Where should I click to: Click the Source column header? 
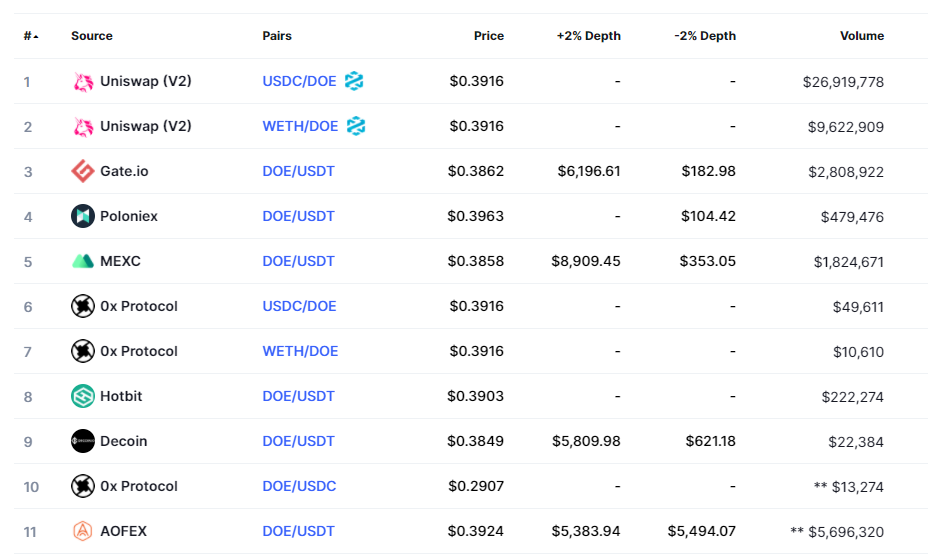(92, 36)
